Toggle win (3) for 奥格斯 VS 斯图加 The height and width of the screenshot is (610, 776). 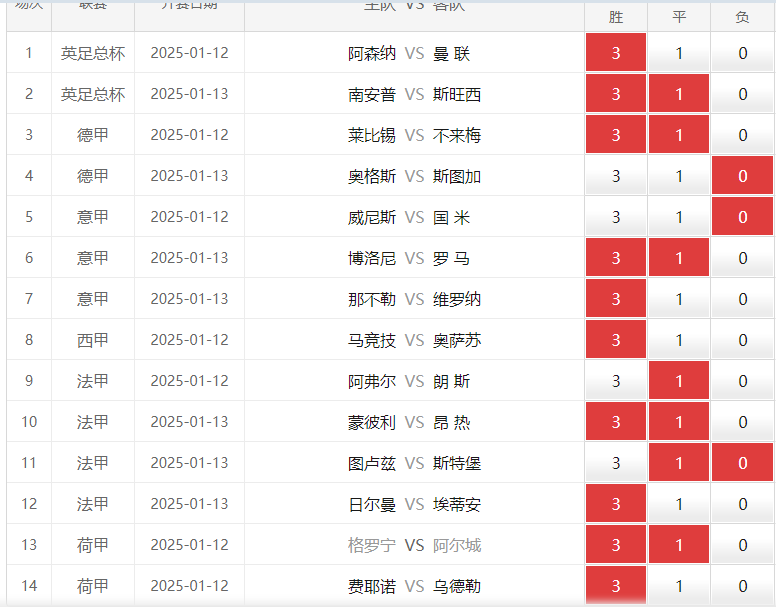pos(616,176)
